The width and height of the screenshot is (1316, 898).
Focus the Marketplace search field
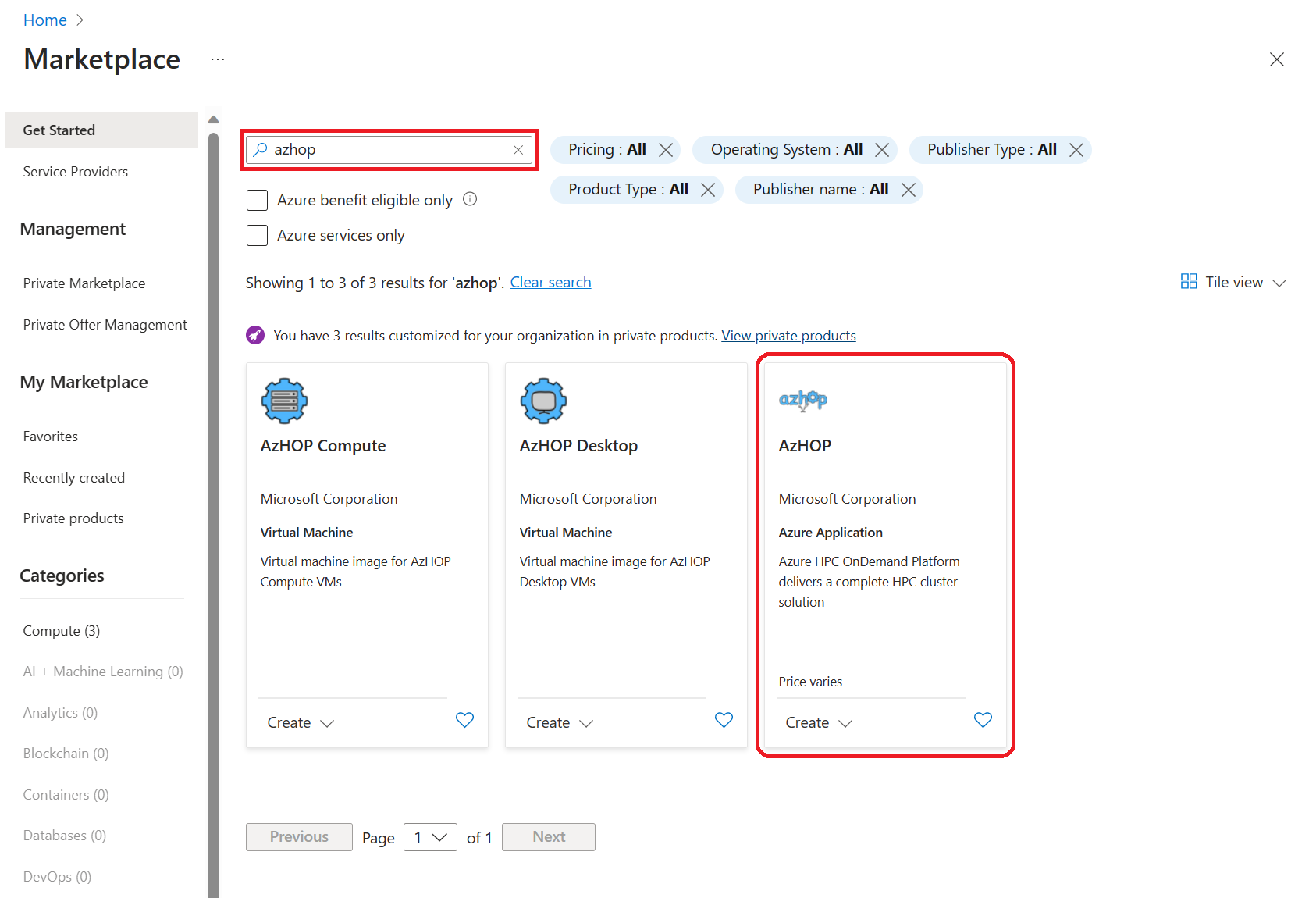389,150
